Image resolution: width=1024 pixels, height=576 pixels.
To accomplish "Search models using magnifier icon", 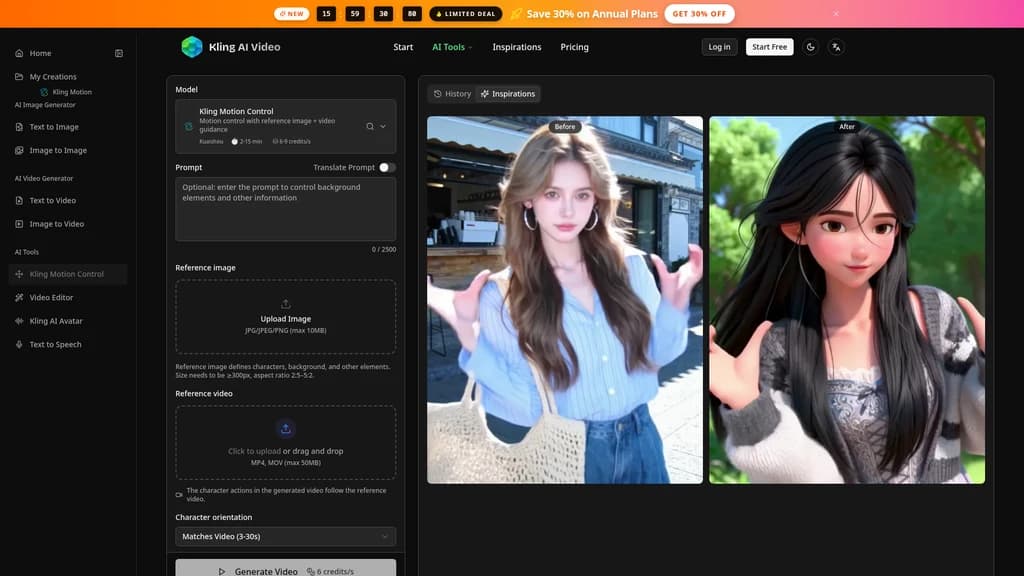I will point(370,127).
